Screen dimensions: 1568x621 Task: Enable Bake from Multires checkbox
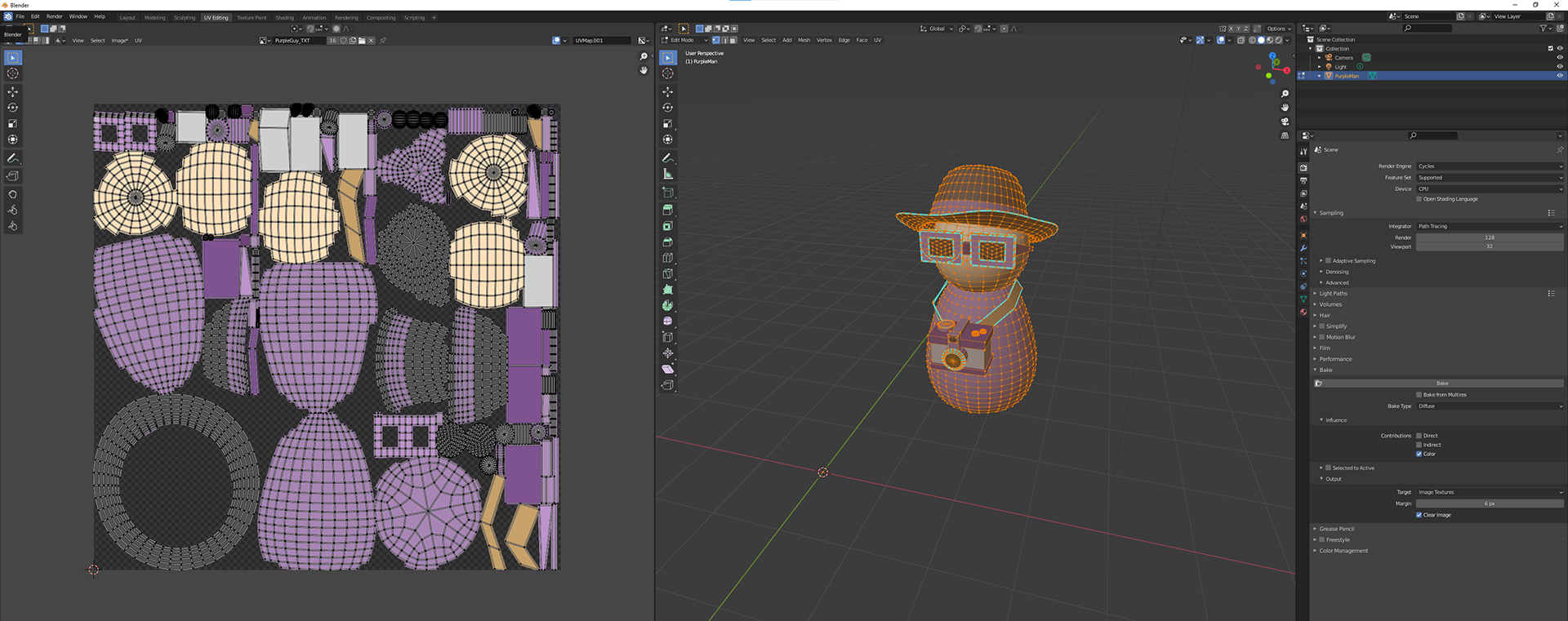[1419, 395]
